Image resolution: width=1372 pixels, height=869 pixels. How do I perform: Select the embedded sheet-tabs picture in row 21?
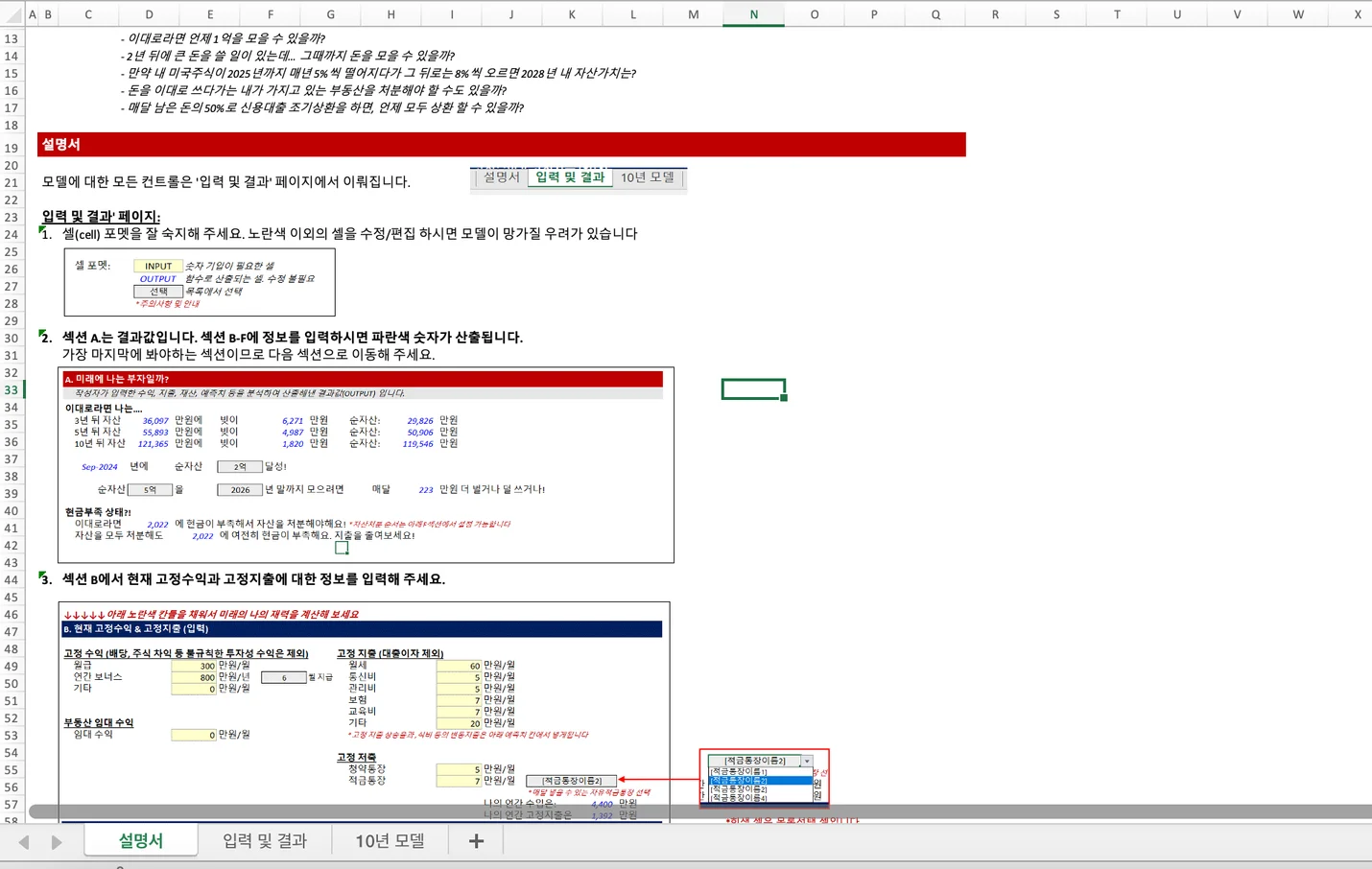[x=579, y=179]
